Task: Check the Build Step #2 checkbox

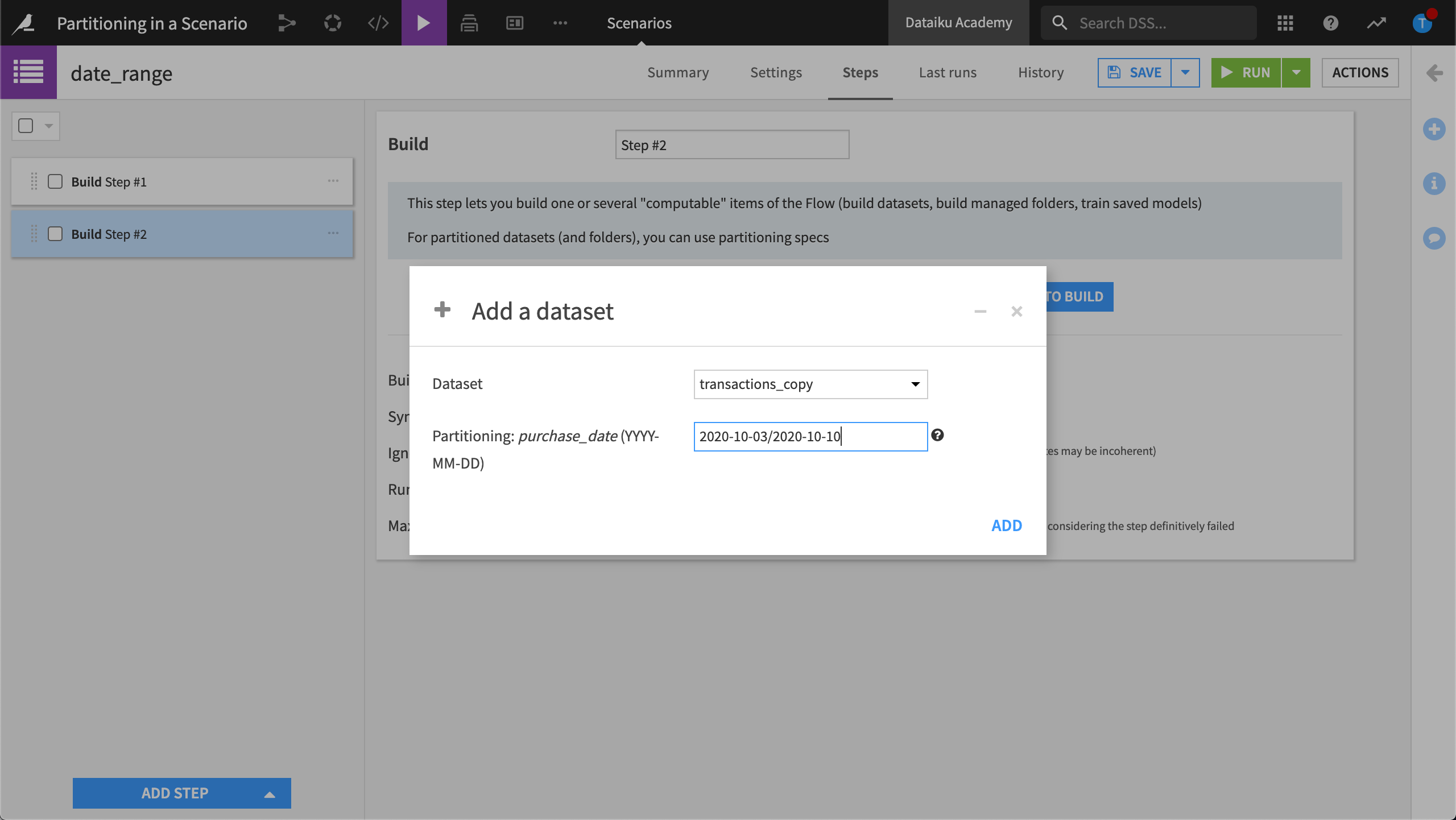Action: pyautogui.click(x=55, y=234)
